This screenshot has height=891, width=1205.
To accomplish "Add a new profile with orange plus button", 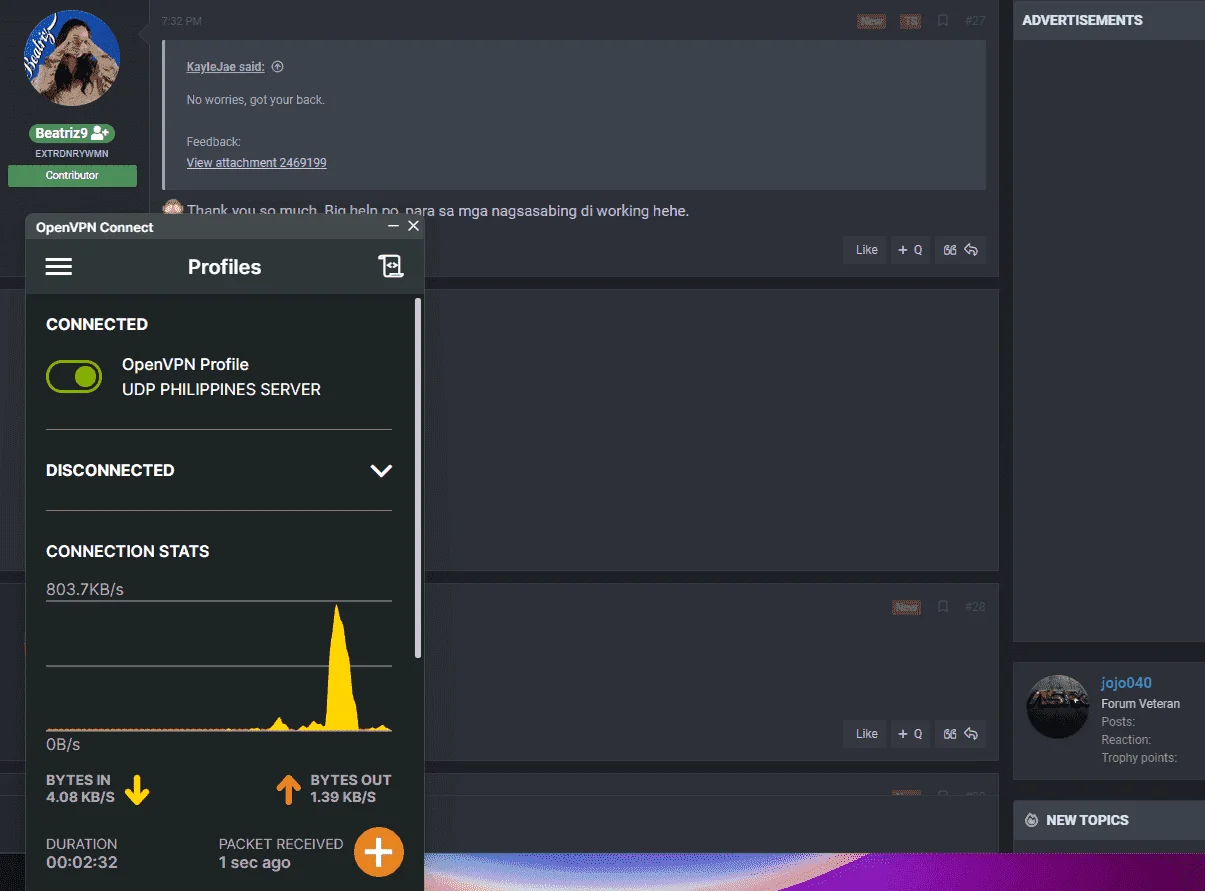I will tap(378, 852).
